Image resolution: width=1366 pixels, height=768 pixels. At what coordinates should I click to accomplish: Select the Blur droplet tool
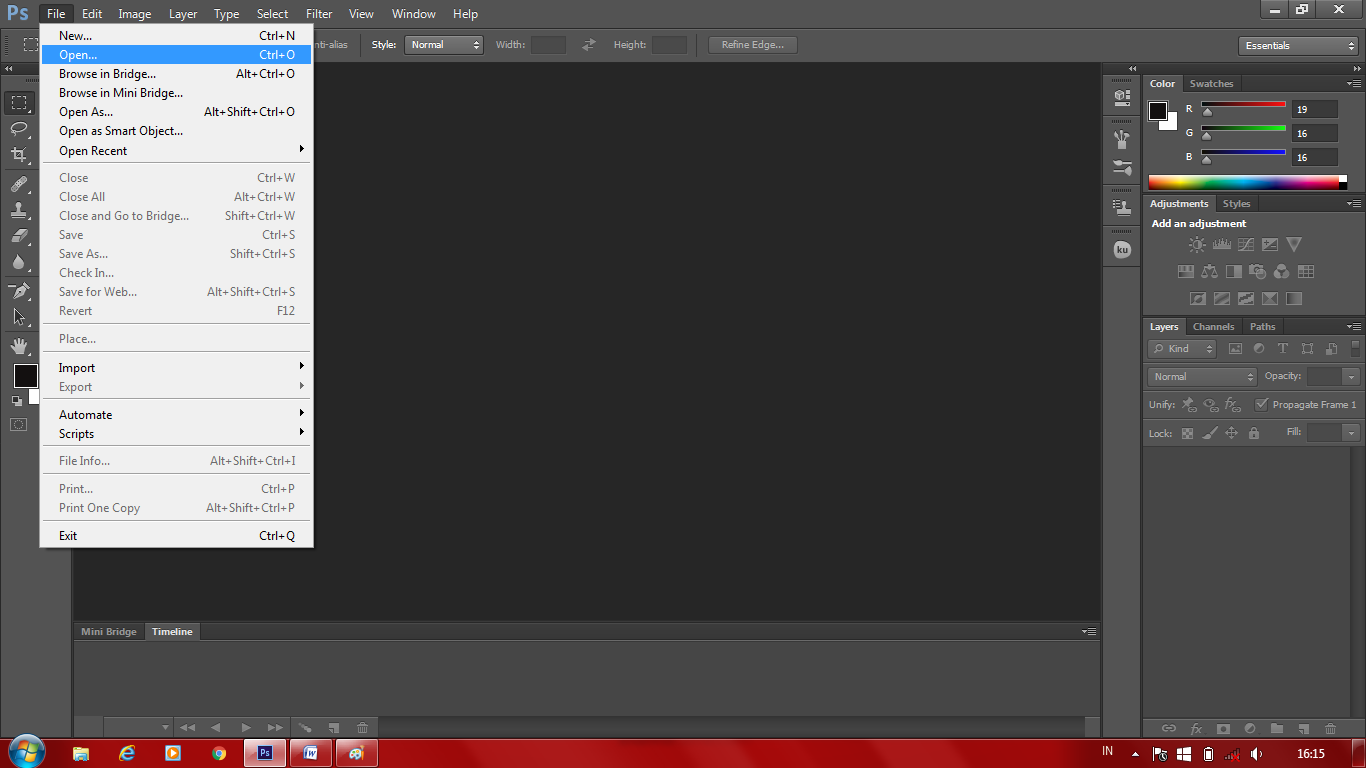pos(19,262)
